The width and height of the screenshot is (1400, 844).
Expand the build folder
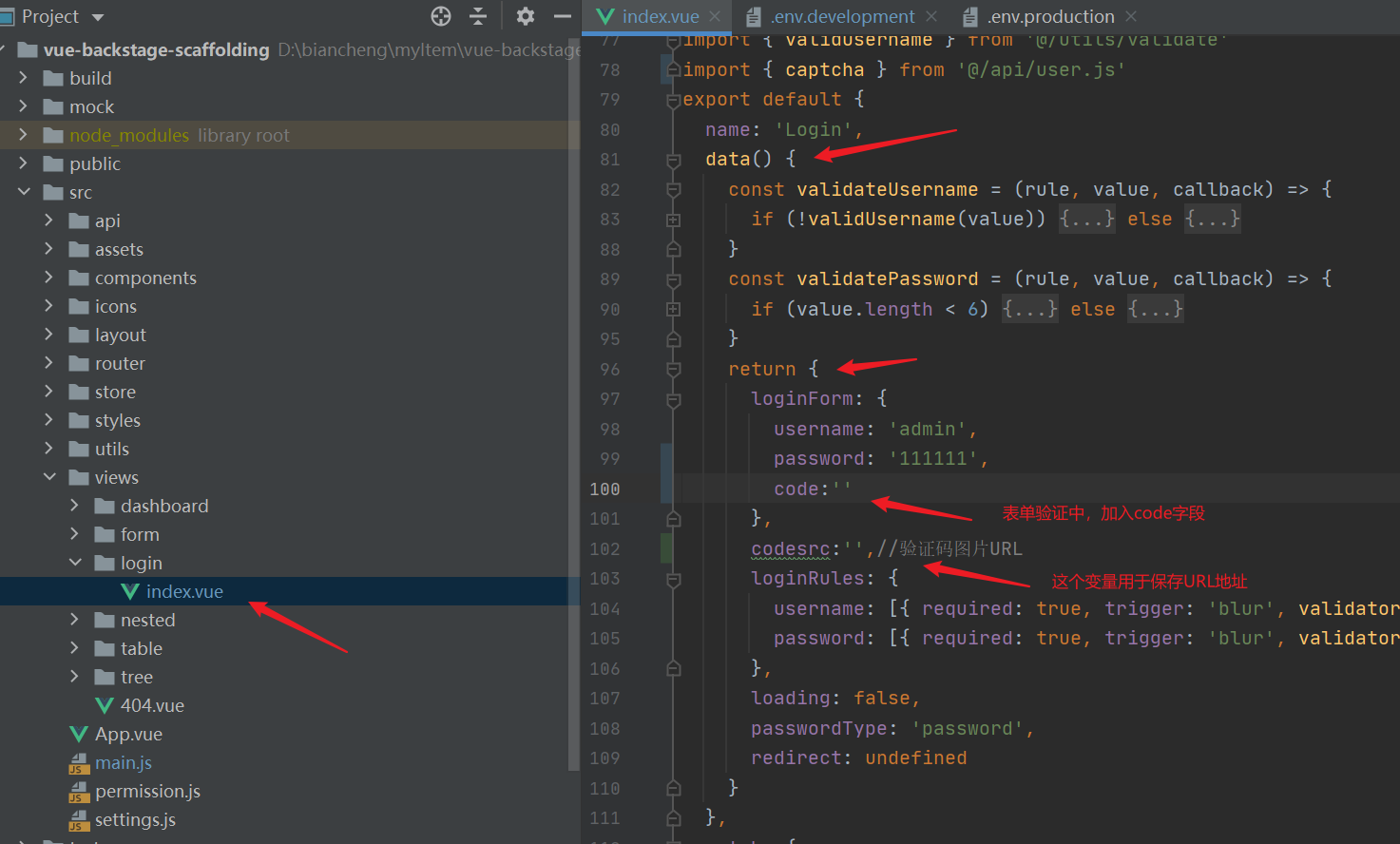pyautogui.click(x=24, y=78)
